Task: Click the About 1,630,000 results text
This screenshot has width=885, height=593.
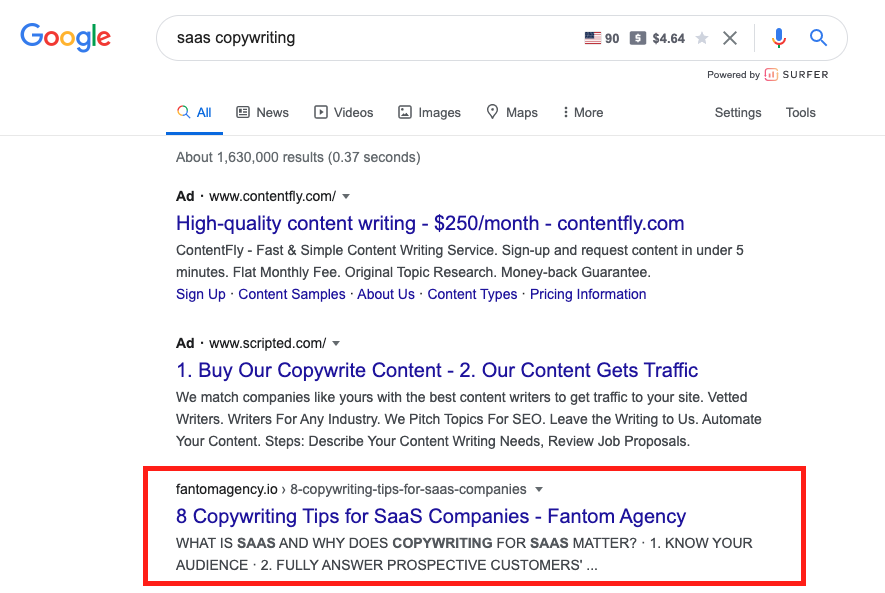Action: click(x=298, y=157)
